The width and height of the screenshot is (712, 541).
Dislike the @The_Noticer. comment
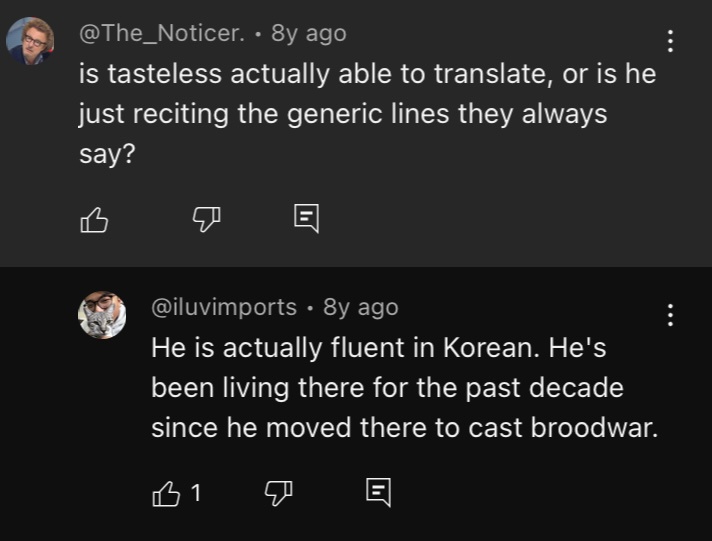207,220
